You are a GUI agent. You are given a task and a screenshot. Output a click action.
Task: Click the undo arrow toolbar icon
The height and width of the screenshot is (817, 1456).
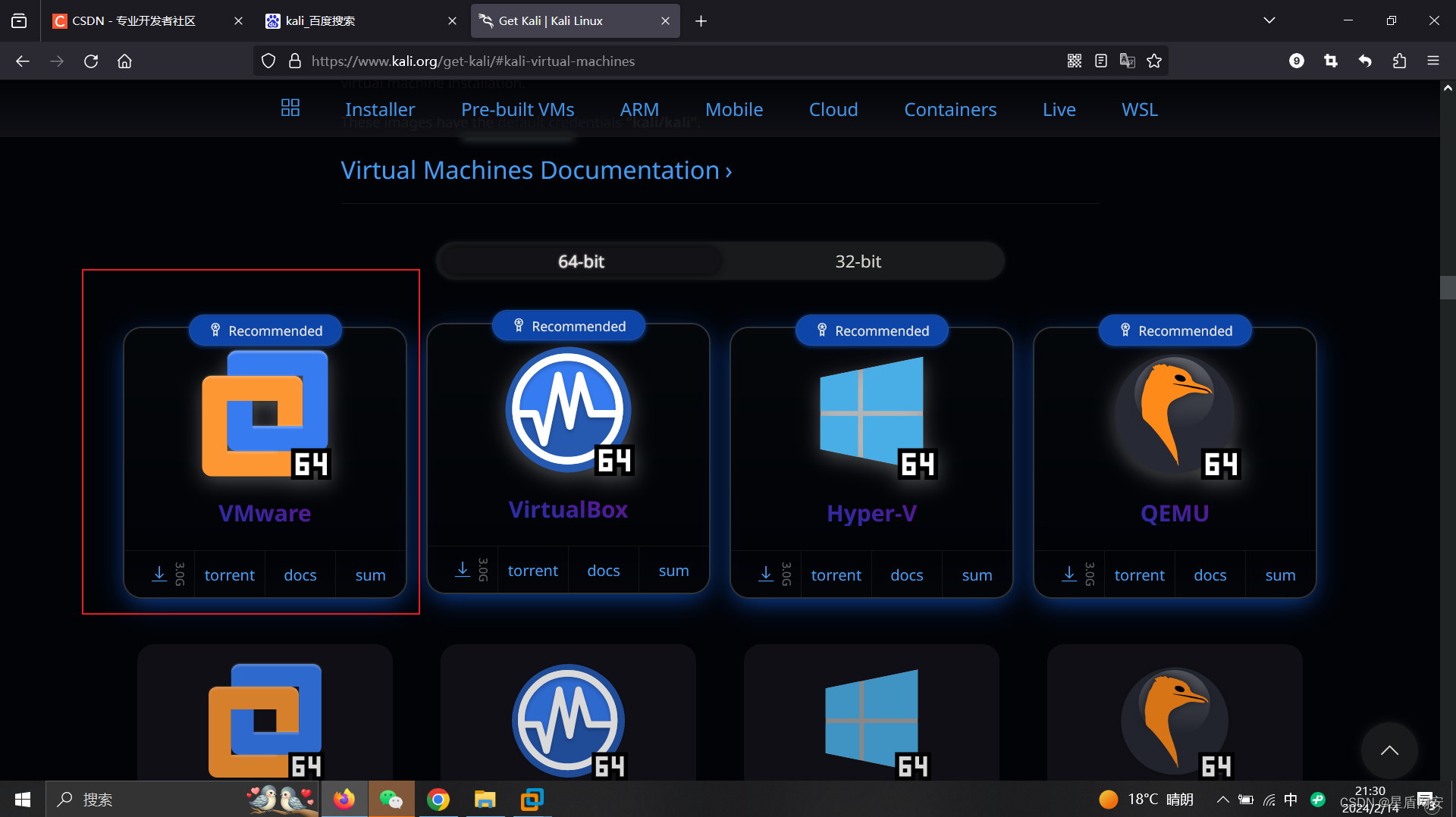pyautogui.click(x=1365, y=61)
